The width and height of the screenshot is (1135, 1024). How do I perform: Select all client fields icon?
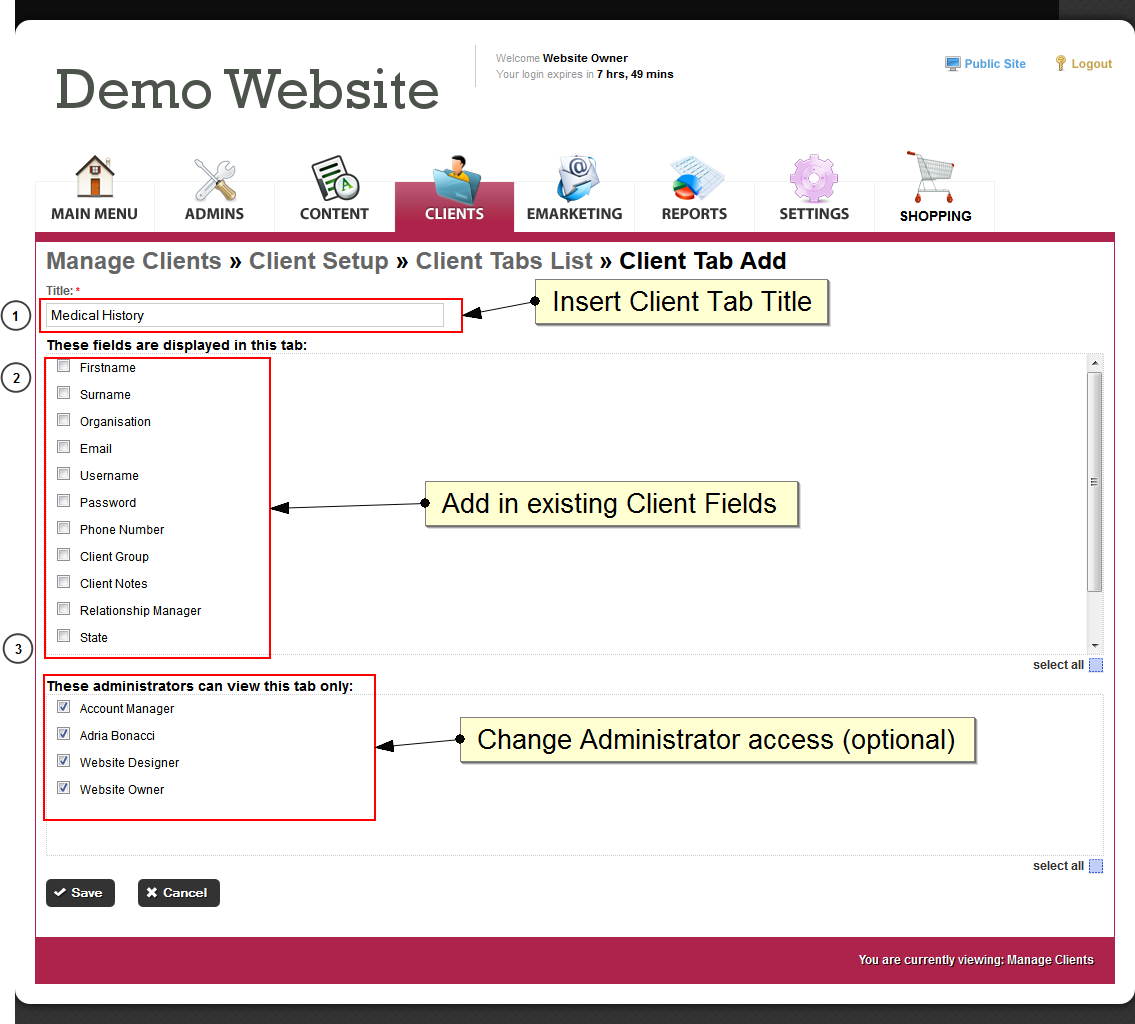click(1096, 665)
